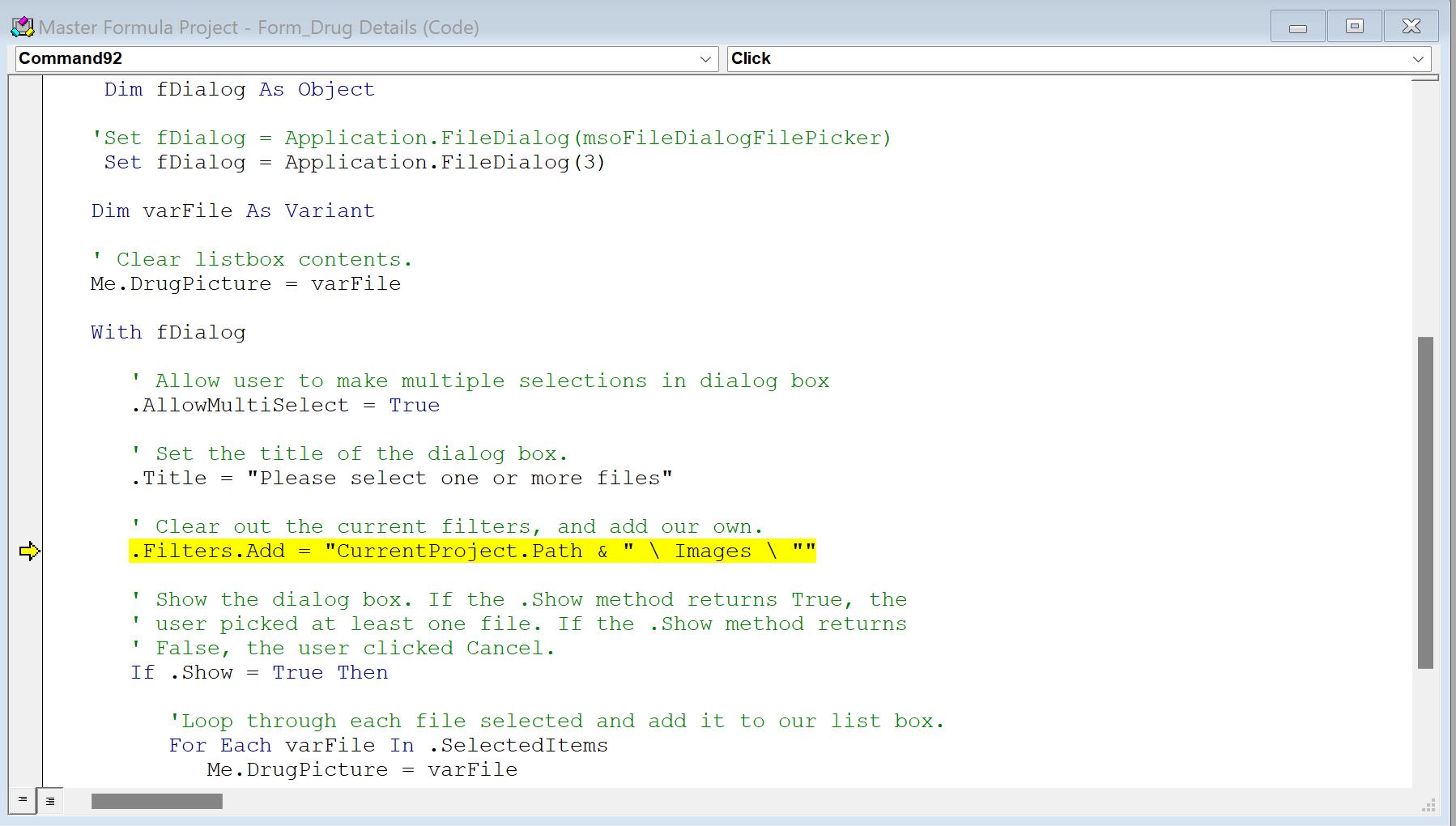Click the 'Dim fDialog As Object' line

(x=240, y=90)
